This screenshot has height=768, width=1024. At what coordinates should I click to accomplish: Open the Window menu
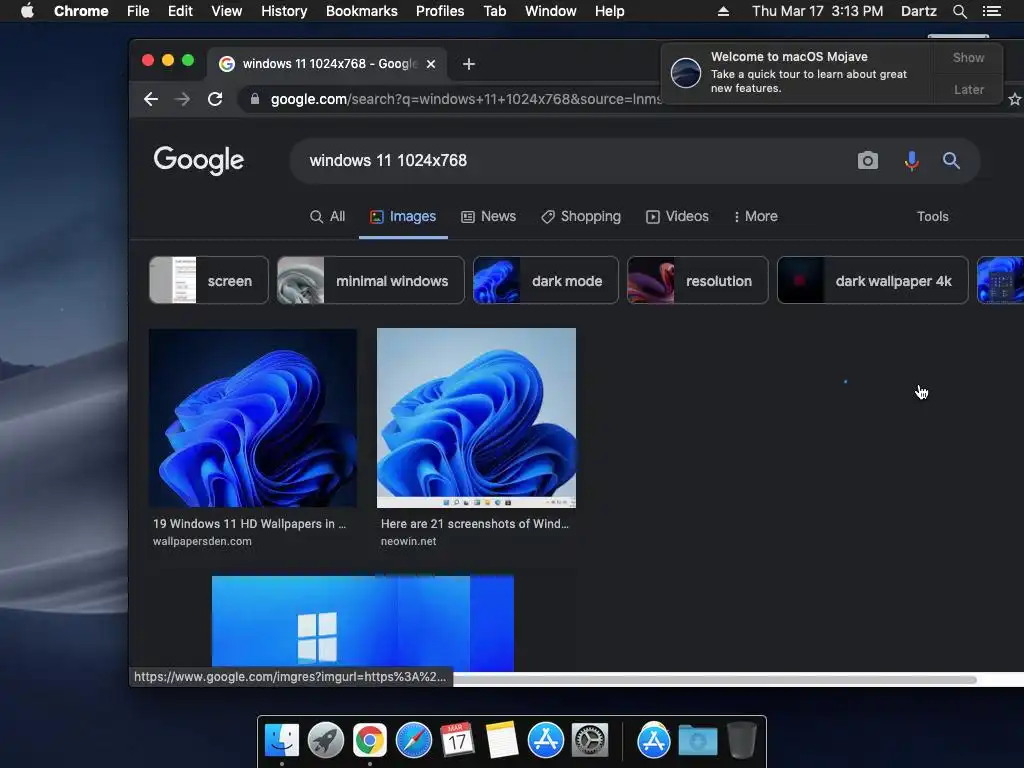click(x=551, y=11)
